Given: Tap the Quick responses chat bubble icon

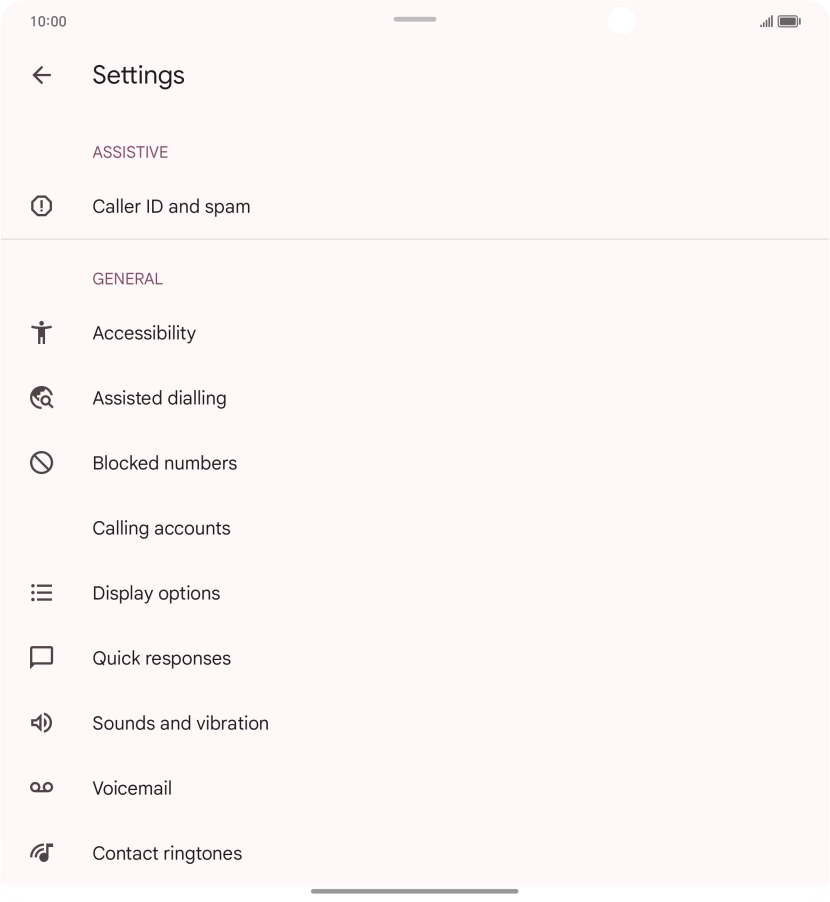Looking at the screenshot, I should (41, 658).
